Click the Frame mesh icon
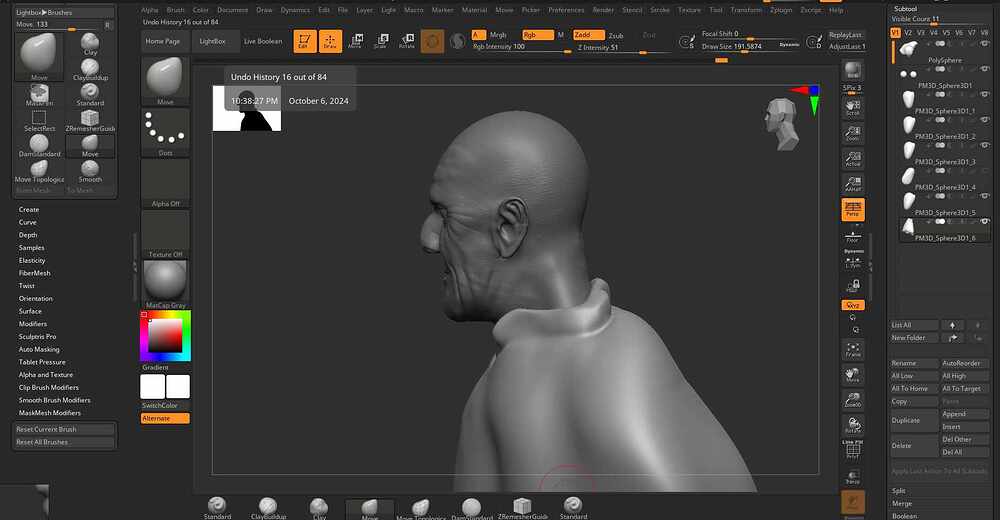1000x520 pixels. click(x=853, y=348)
